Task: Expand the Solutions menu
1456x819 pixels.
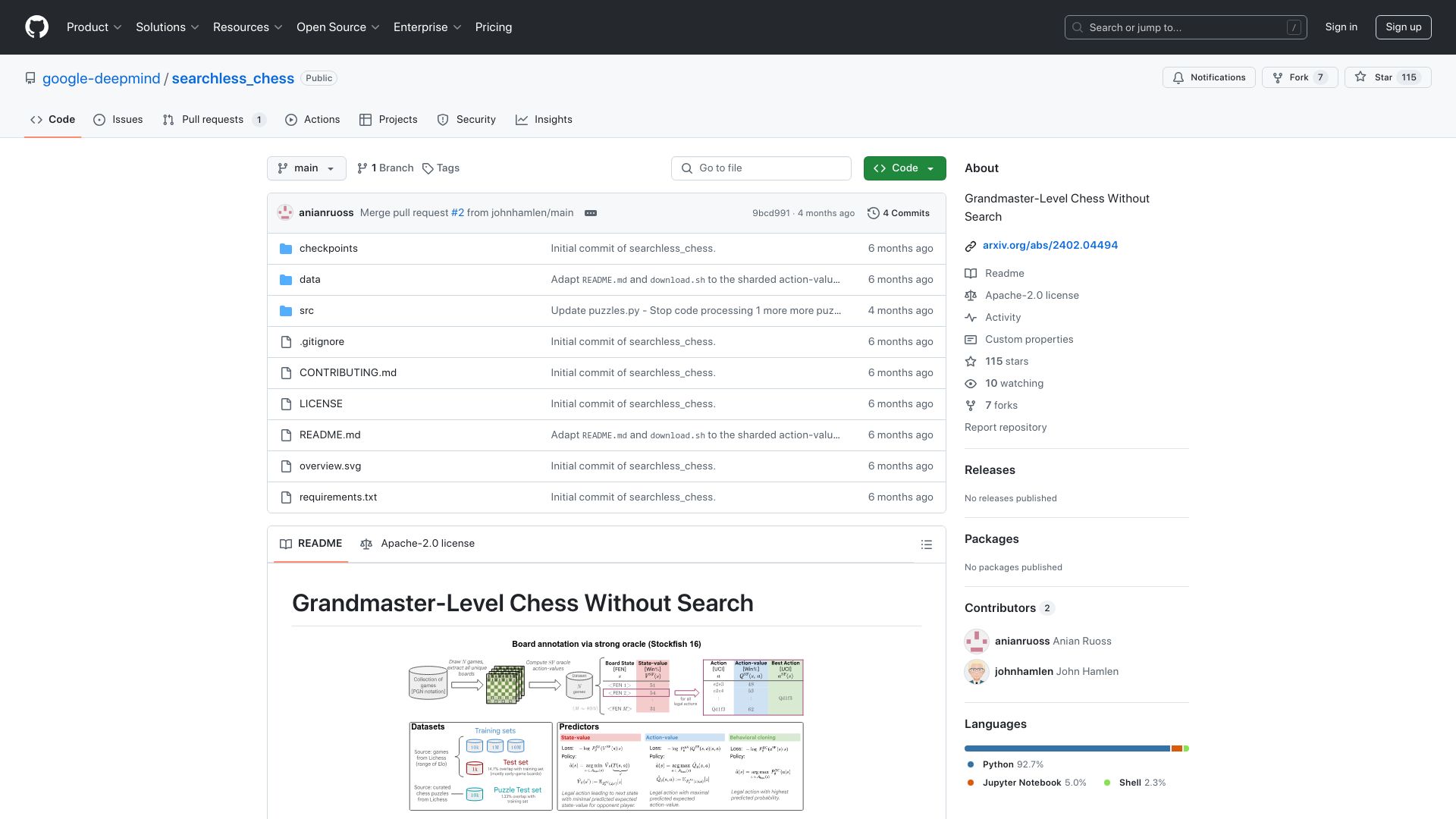Action: 168,27
